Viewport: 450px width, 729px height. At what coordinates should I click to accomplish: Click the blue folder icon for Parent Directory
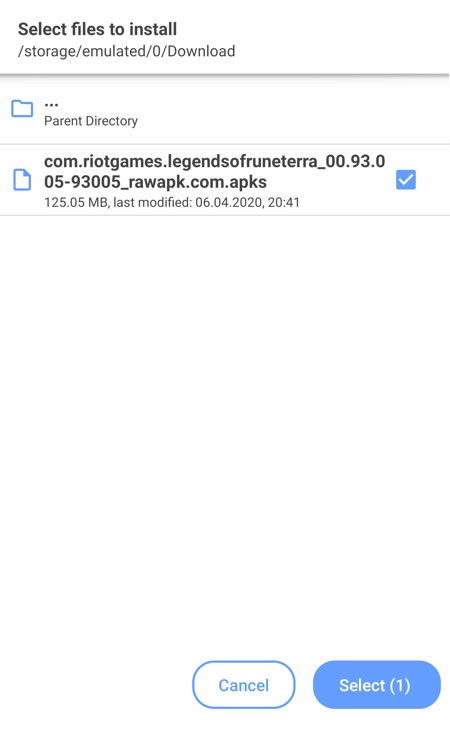(22, 109)
